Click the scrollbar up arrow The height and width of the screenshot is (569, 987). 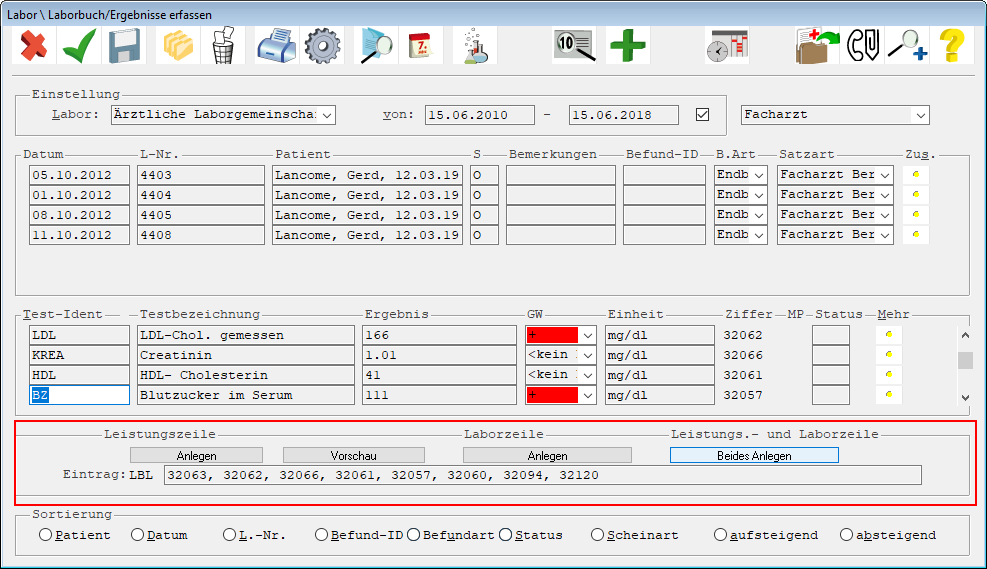click(x=965, y=335)
